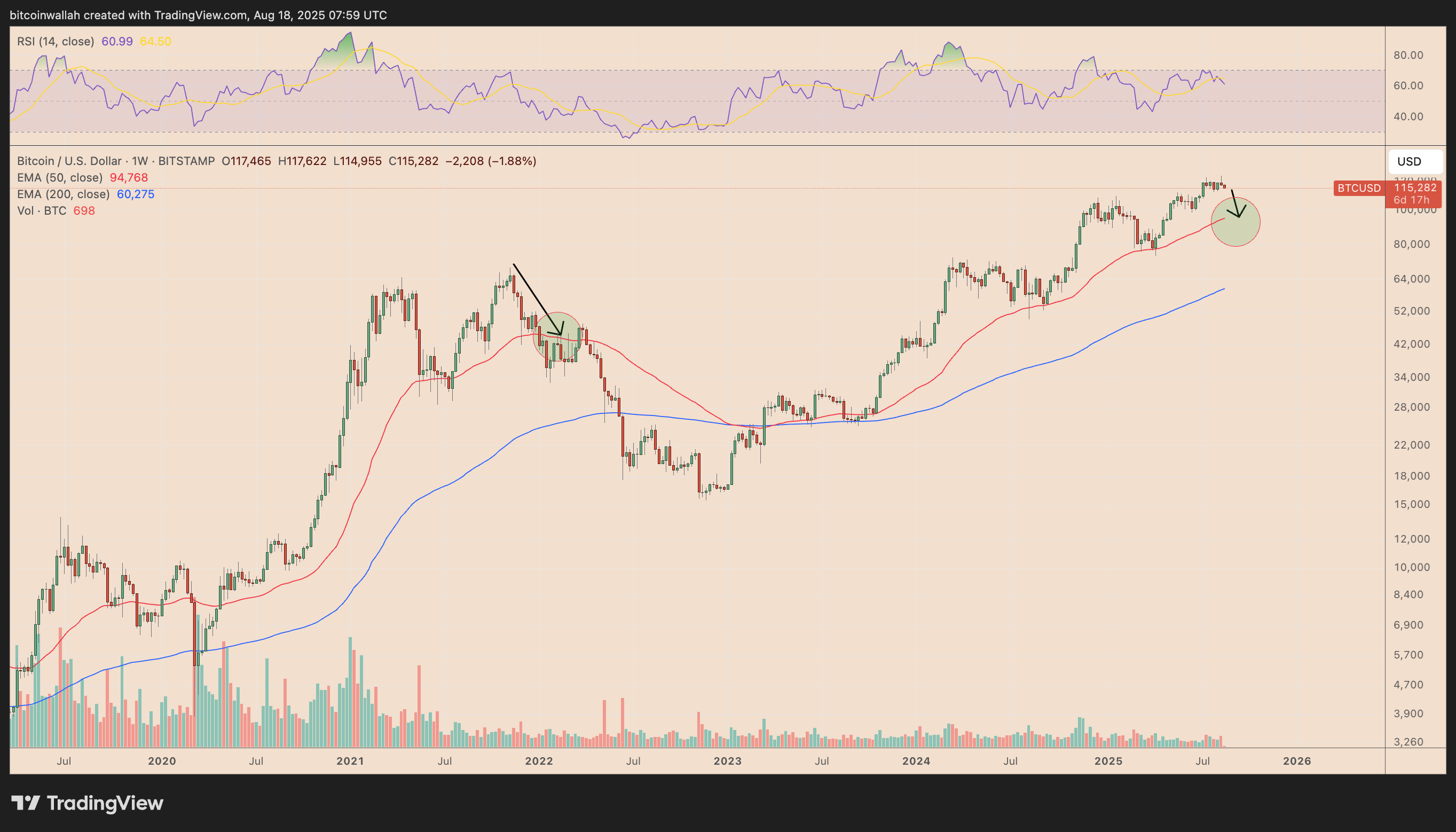The height and width of the screenshot is (832, 1456).
Task: Click the bitcoinwallah attribution header text
Action: (198, 15)
